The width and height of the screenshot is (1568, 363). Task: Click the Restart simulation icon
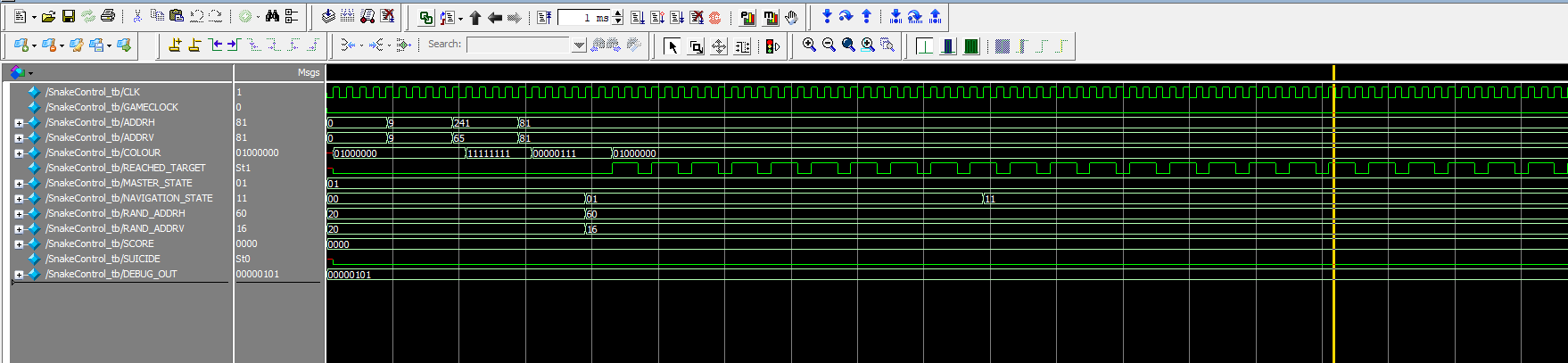pyautogui.click(x=544, y=17)
